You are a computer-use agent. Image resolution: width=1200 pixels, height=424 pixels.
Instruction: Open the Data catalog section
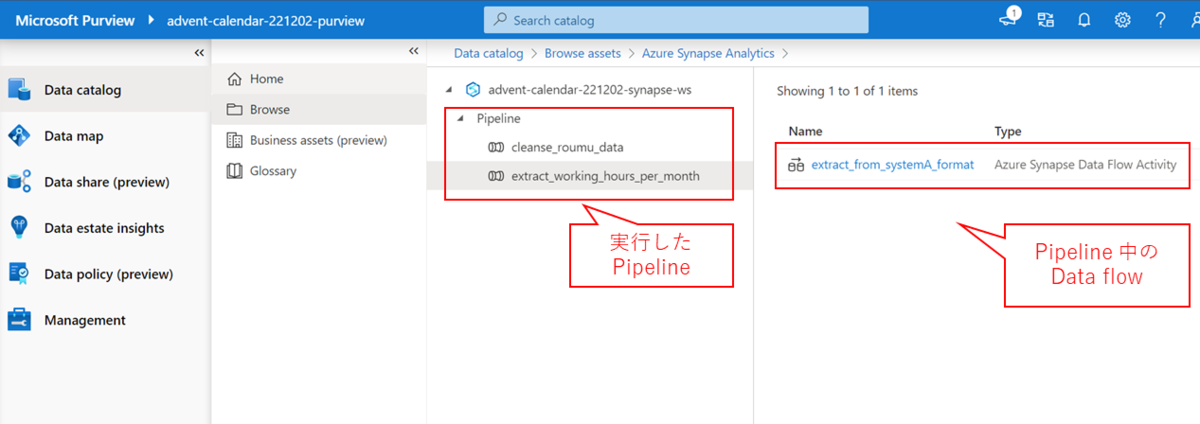pyautogui.click(x=83, y=90)
